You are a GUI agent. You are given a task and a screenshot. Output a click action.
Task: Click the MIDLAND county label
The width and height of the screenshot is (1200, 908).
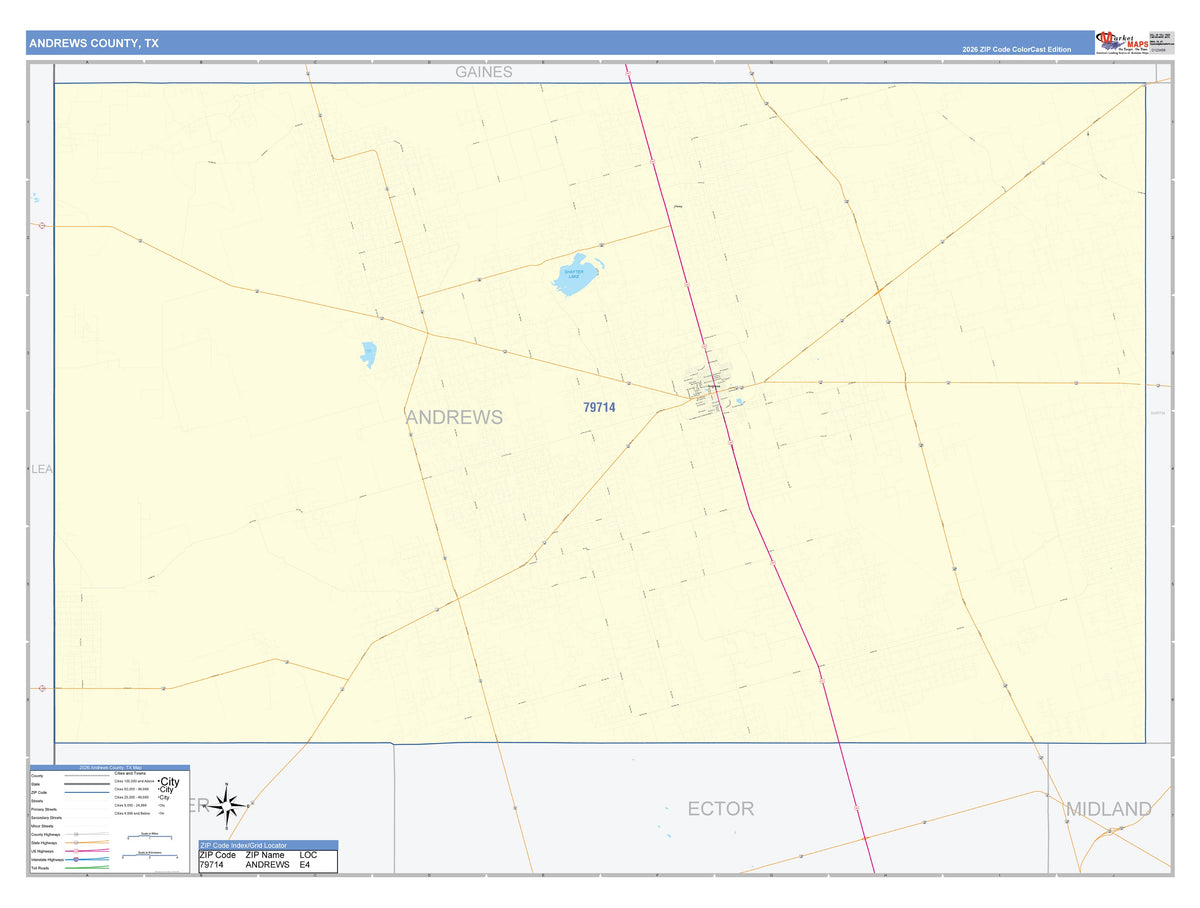1109,808
